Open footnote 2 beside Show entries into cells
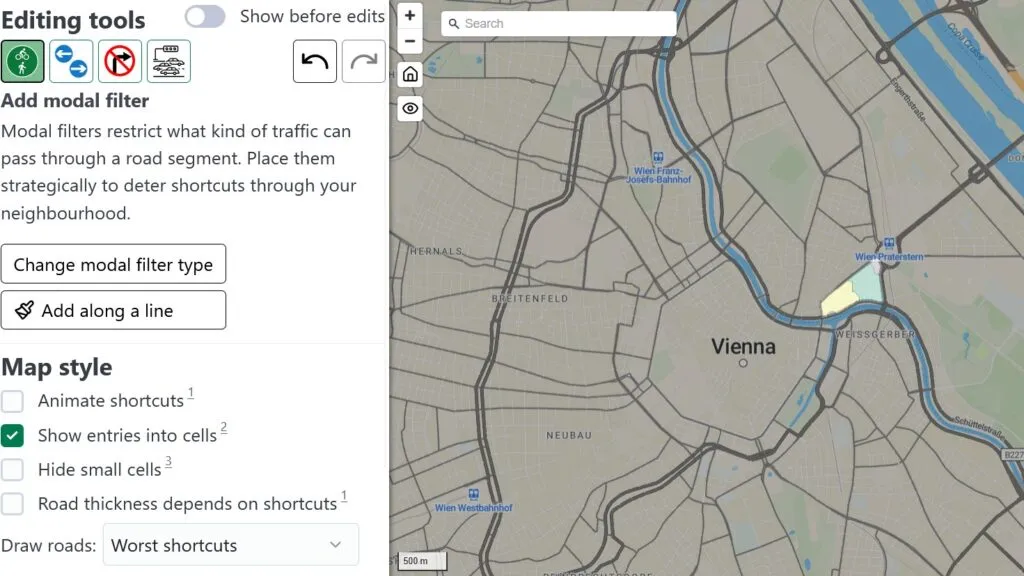 point(223,427)
